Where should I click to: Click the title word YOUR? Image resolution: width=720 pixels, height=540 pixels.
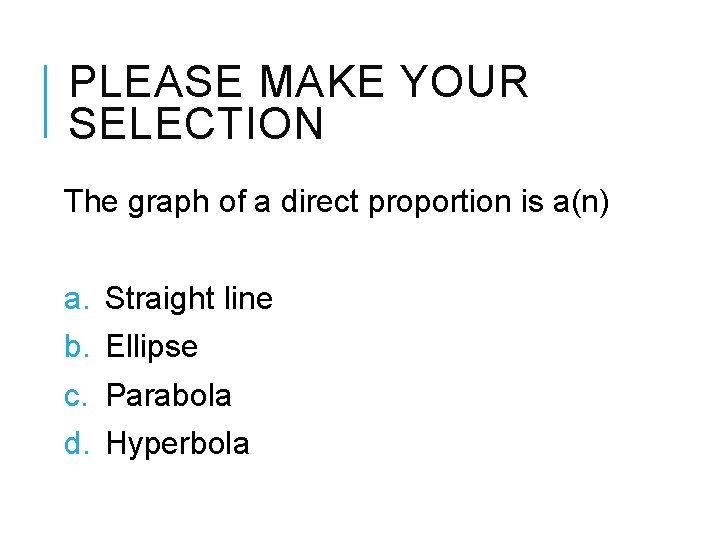(464, 81)
